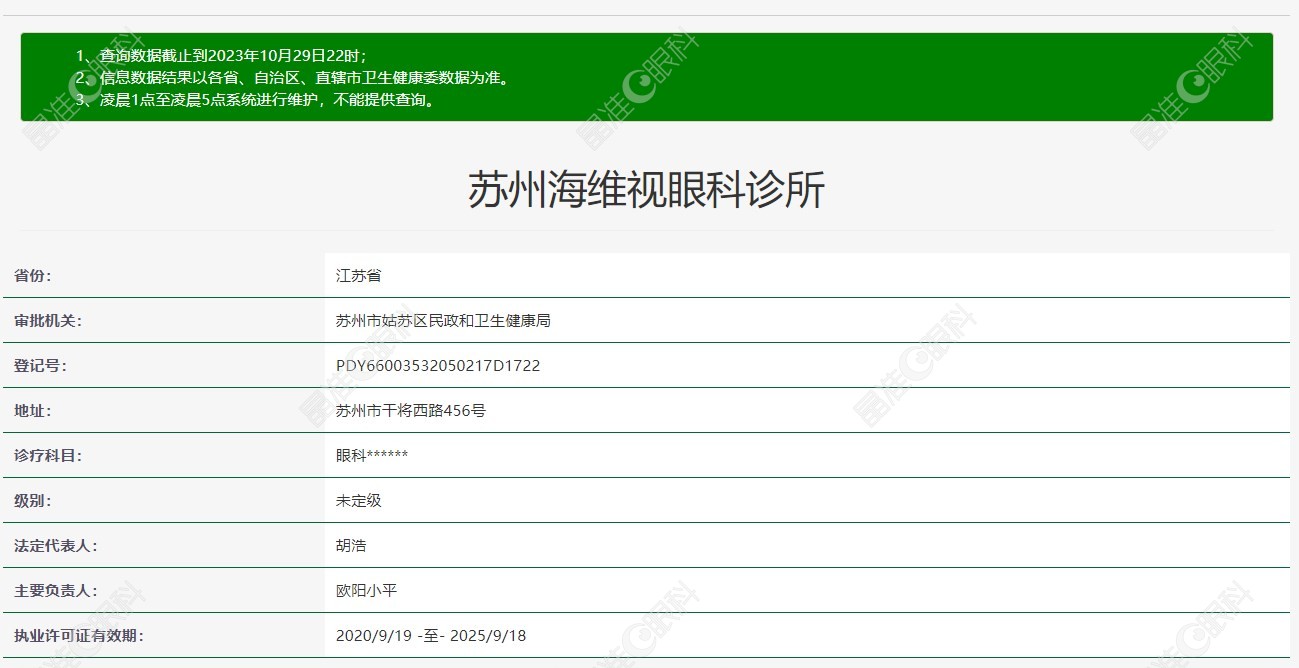Click the 法定代表人 field label
Viewport: 1299px width, 668px height.
tap(55, 545)
